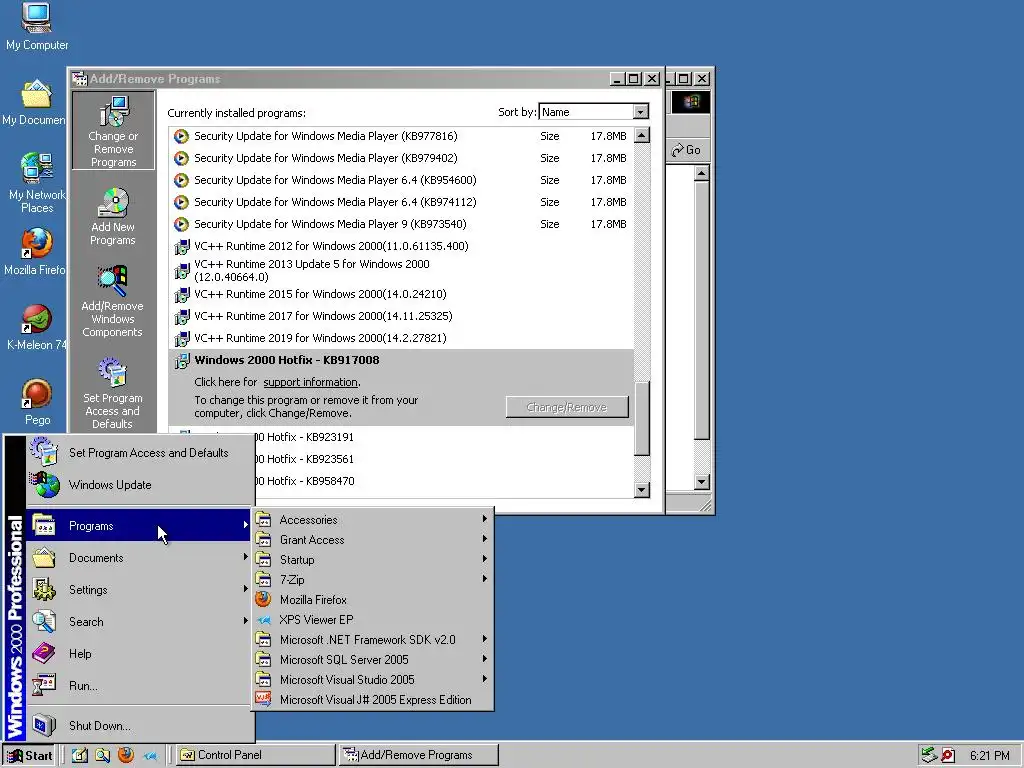
Task: Switch to Control Panel taskbar button
Action: 255,755
